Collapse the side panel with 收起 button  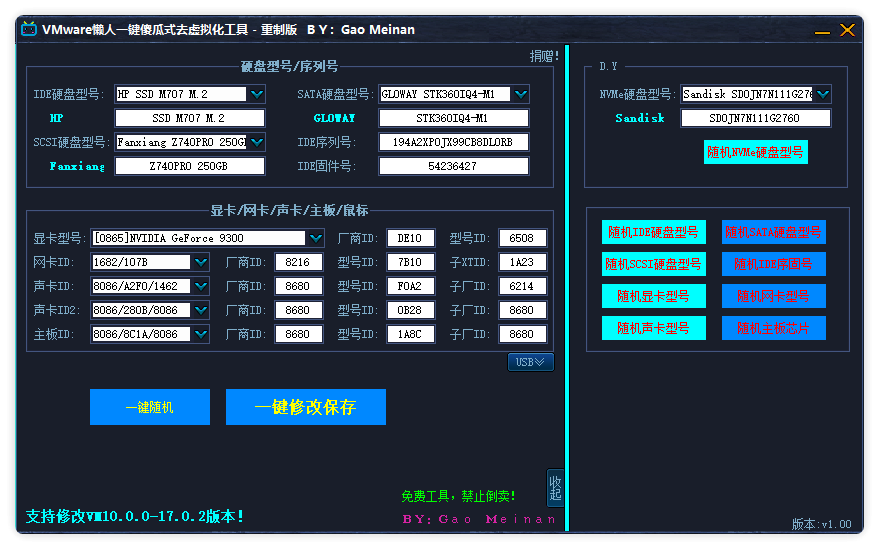tap(555, 488)
